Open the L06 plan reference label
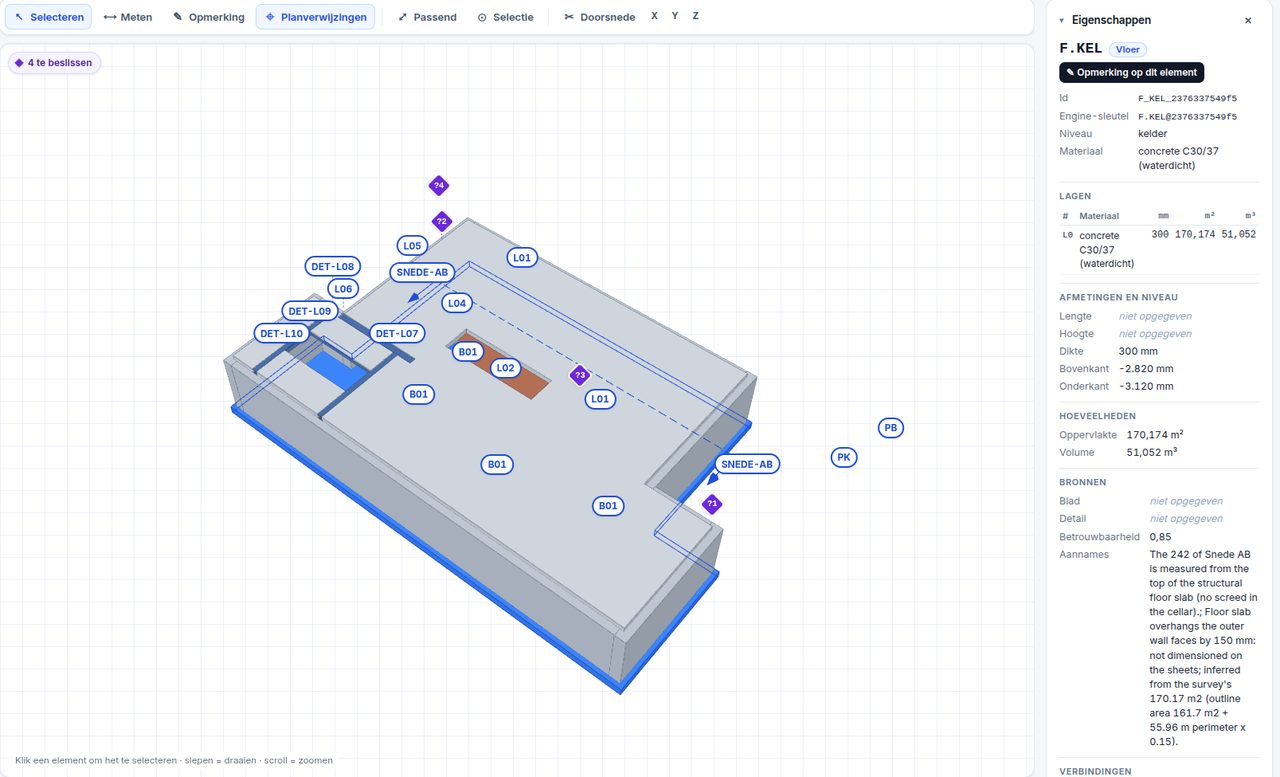Screen dimensions: 1280x777 tap(343, 289)
